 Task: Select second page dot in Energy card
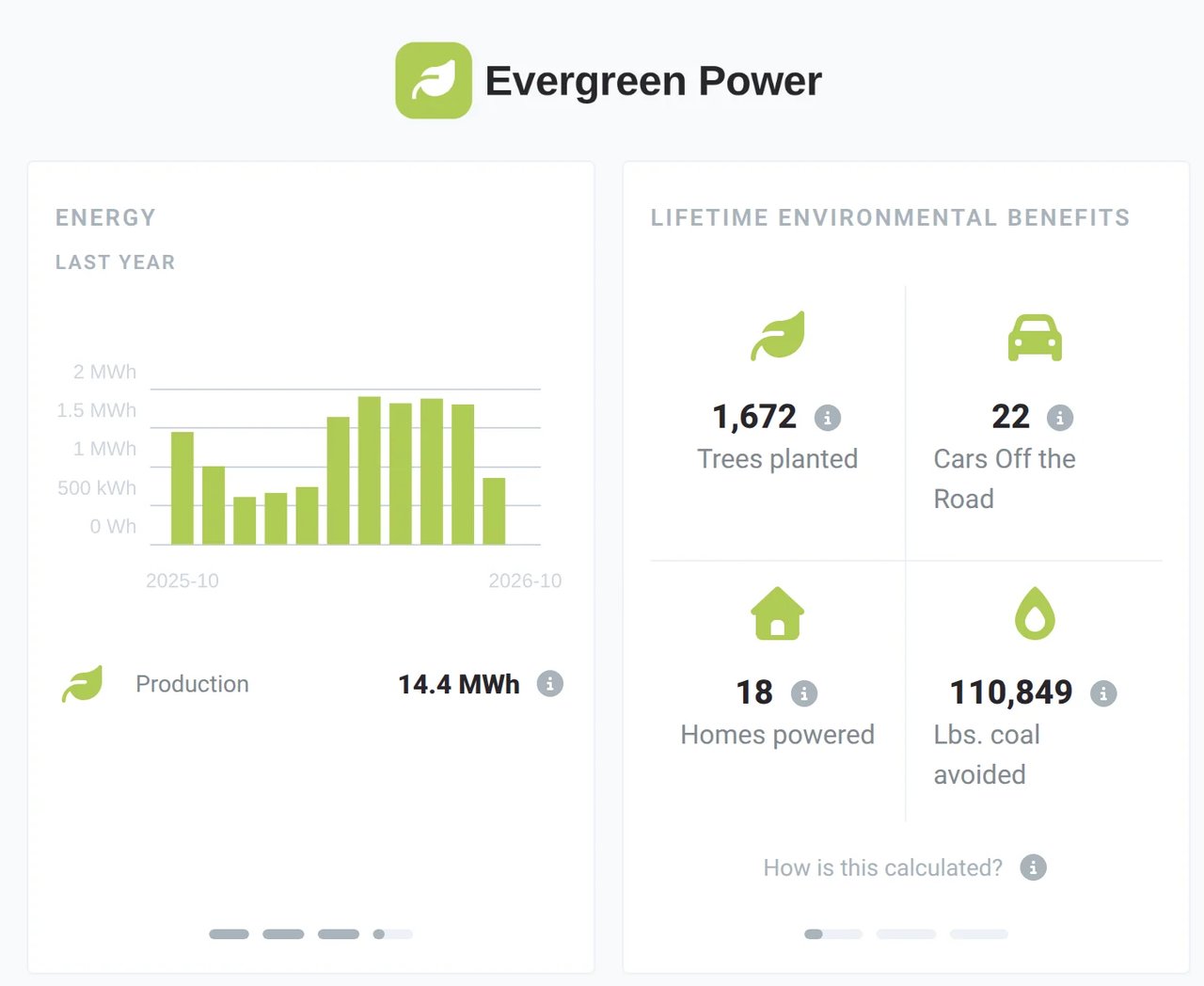tap(283, 934)
